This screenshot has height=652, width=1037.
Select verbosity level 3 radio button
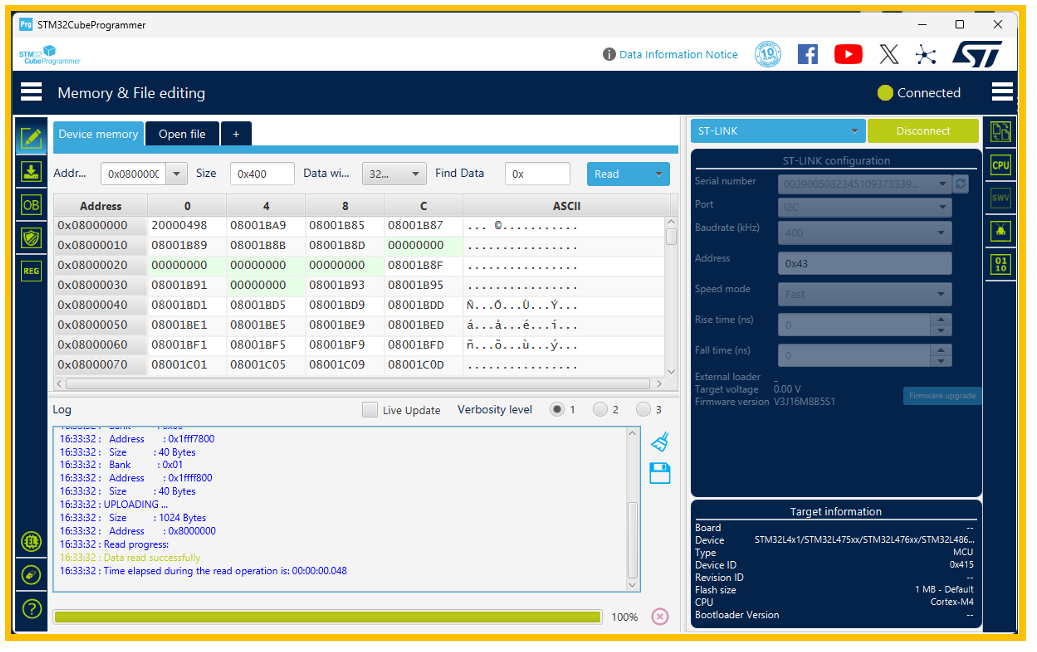coord(643,410)
